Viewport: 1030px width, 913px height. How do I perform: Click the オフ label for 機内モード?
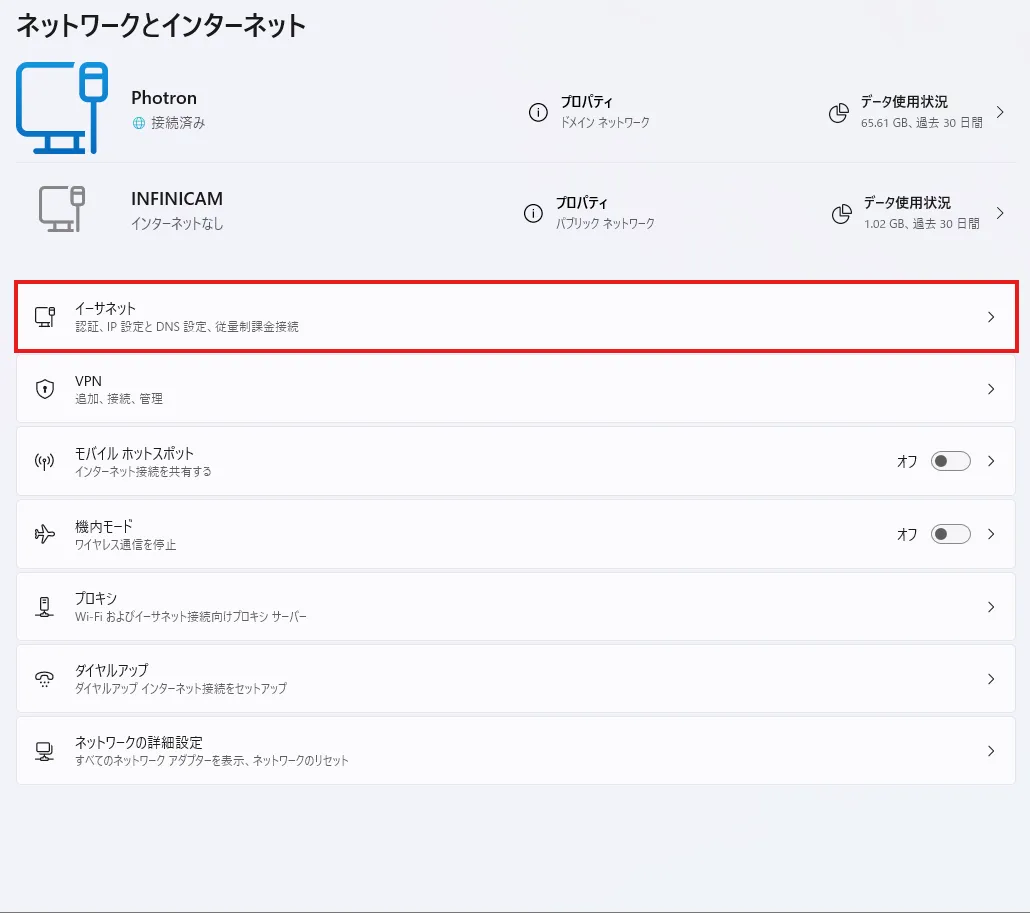[x=907, y=535]
